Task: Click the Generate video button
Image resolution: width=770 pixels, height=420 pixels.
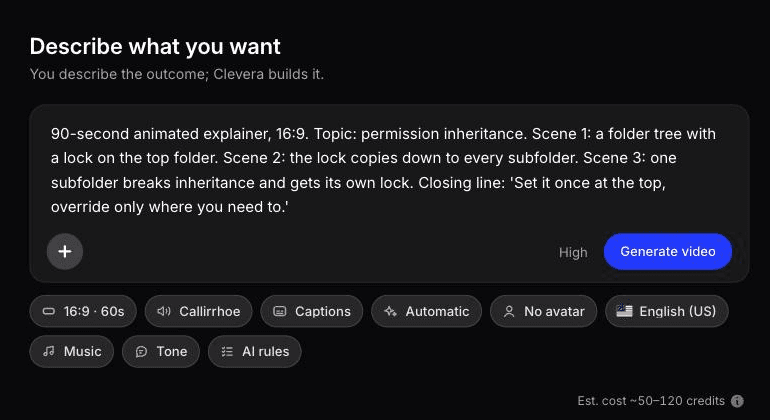Action: 668,252
